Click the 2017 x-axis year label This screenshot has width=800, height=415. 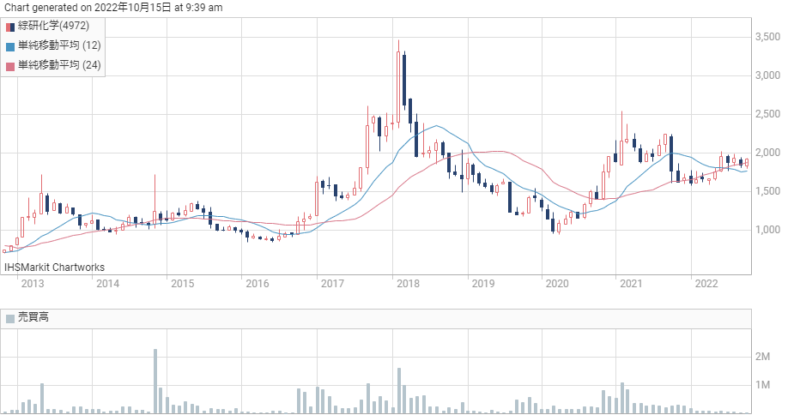click(332, 283)
